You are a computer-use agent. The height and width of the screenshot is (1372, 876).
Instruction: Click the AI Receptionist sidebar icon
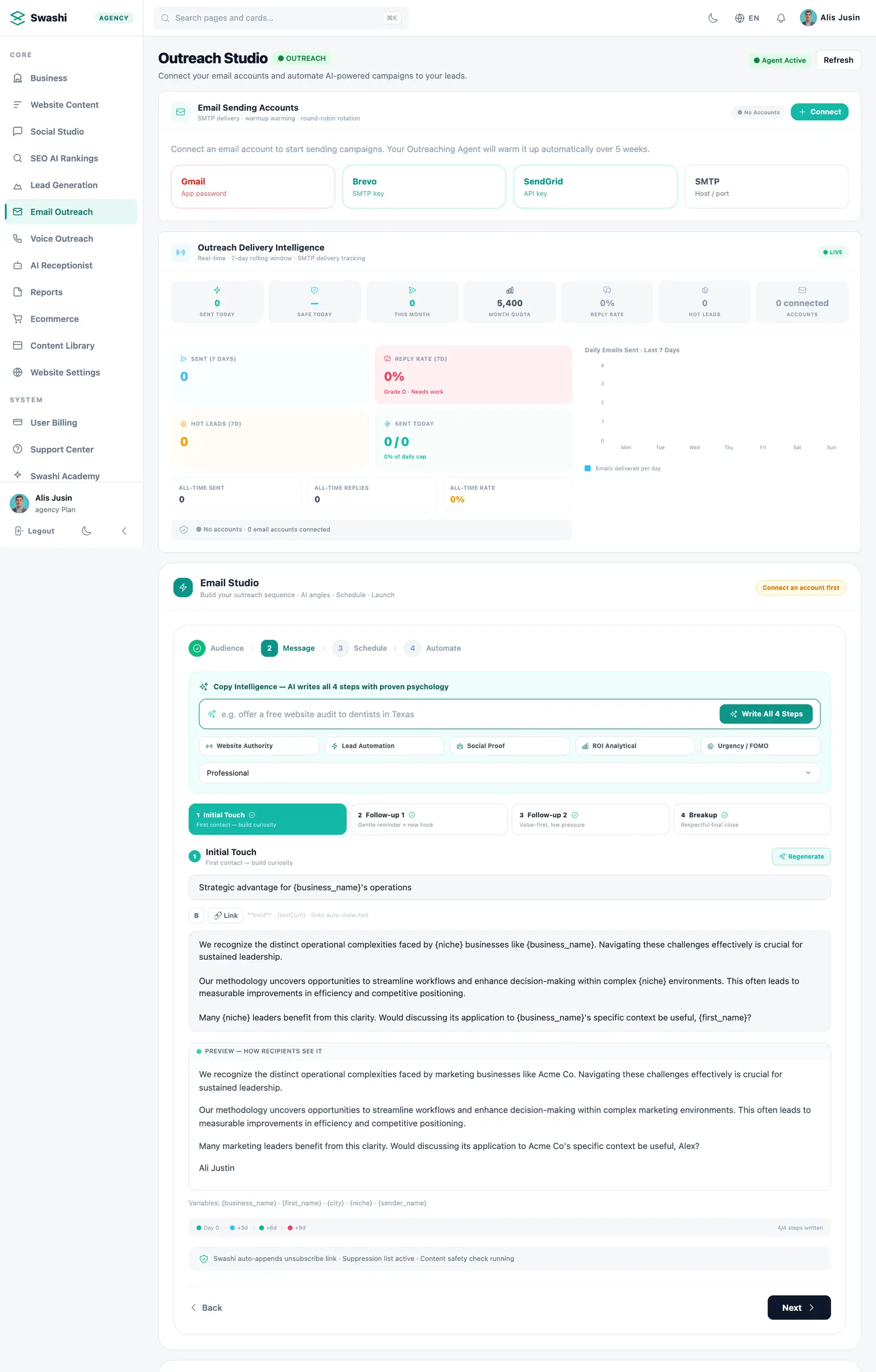[x=18, y=266]
